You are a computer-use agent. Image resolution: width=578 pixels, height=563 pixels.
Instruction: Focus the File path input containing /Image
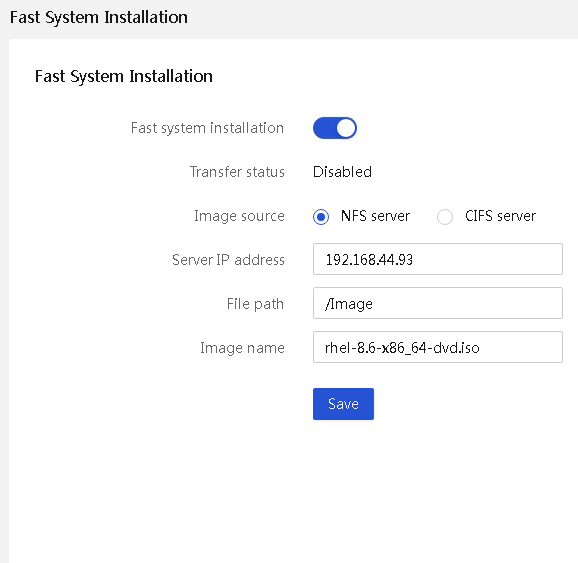pyautogui.click(x=438, y=303)
